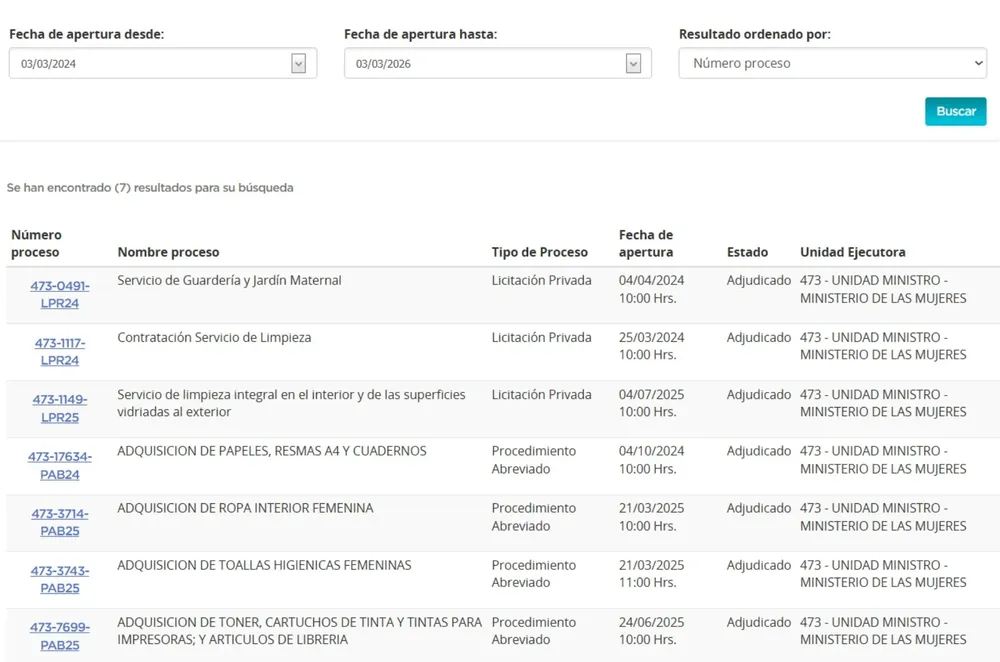Click the 'Unidad Ejecutora' column header

pyautogui.click(x=852, y=252)
